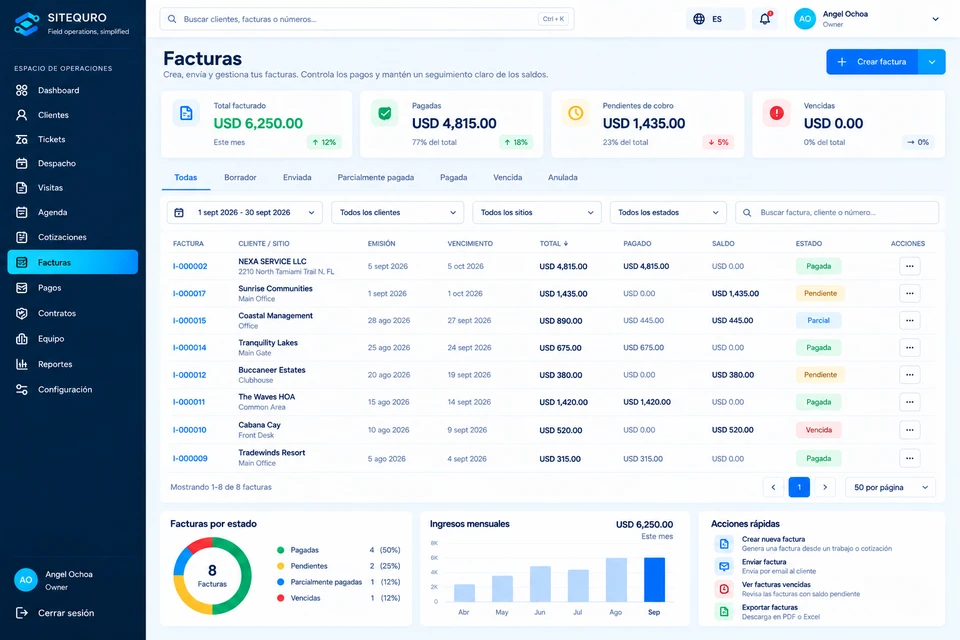Click the Pendientes de cobro clock icon
This screenshot has width=960, height=640.
(576, 113)
